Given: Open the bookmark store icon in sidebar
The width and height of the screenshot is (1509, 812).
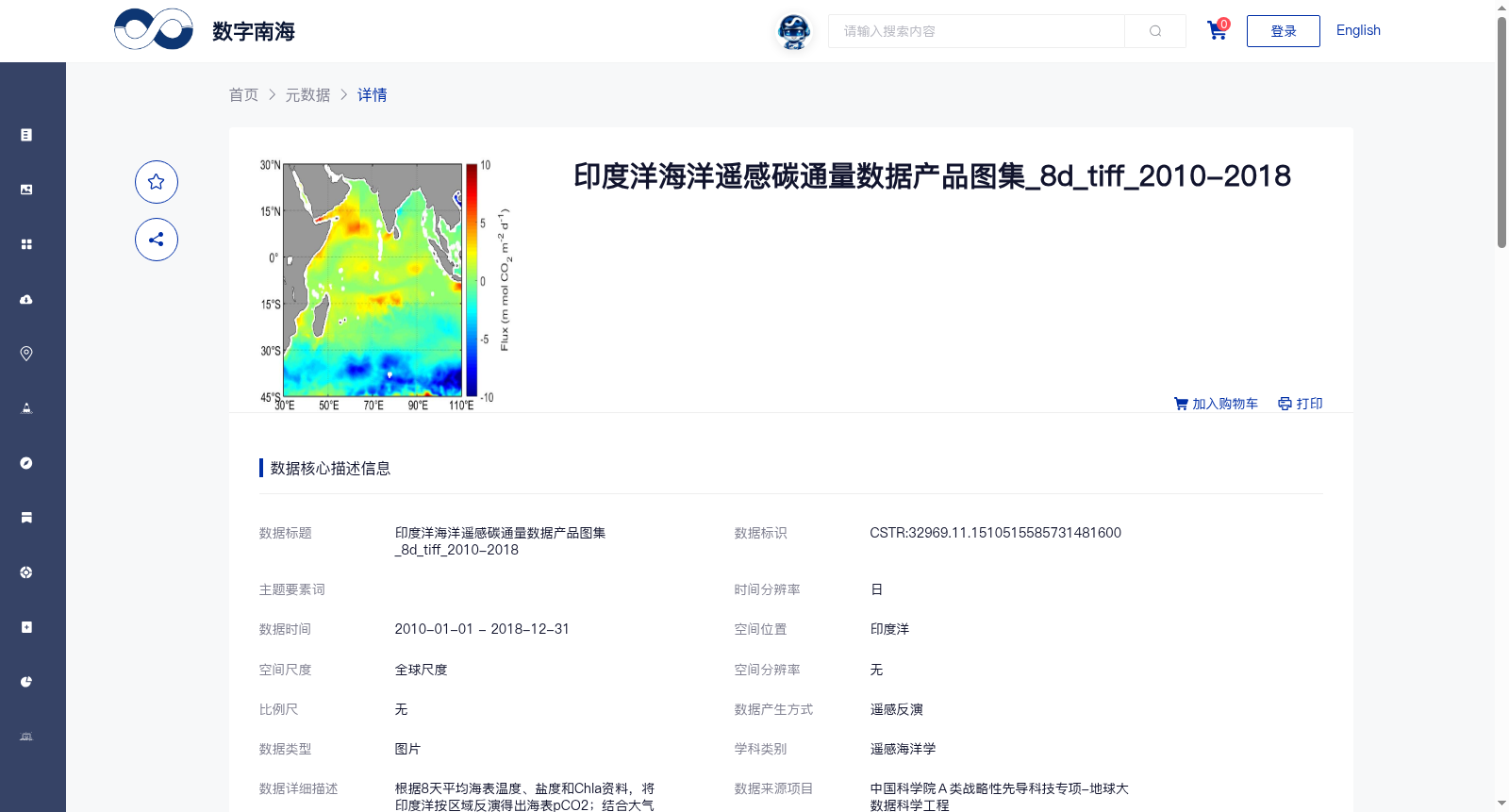Looking at the screenshot, I should tap(26, 518).
